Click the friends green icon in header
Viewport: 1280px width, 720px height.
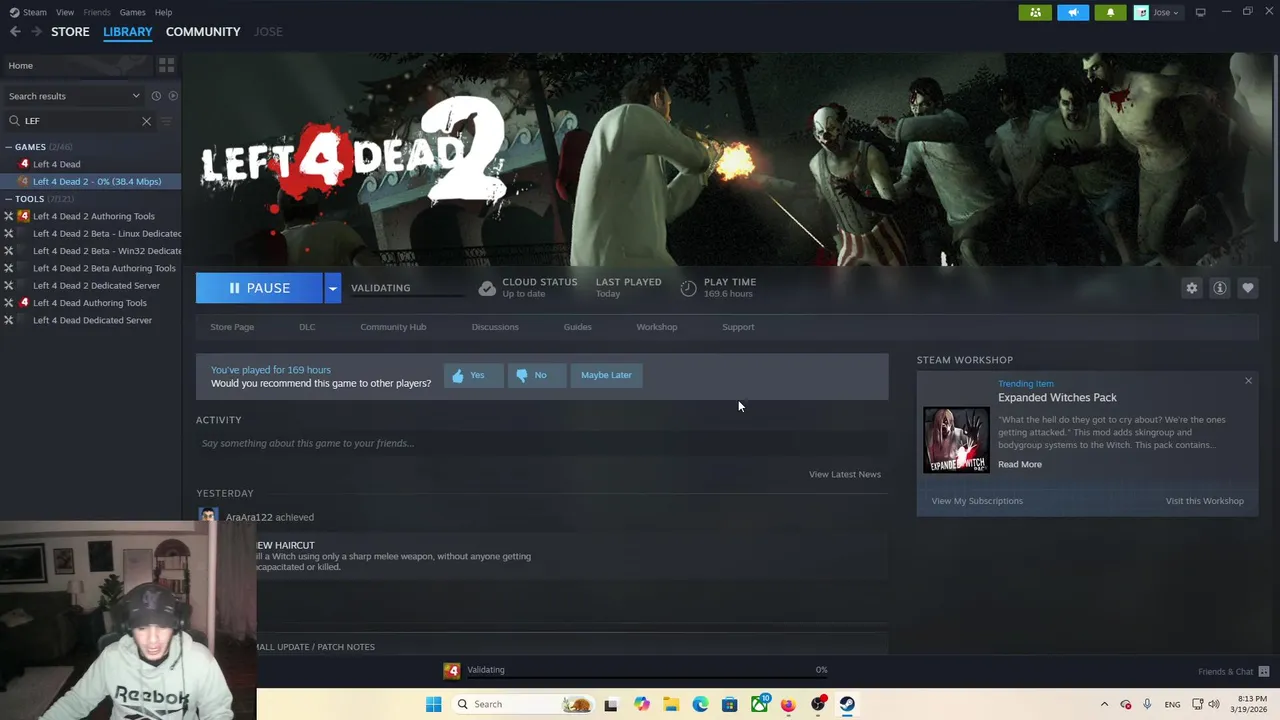coord(1035,12)
